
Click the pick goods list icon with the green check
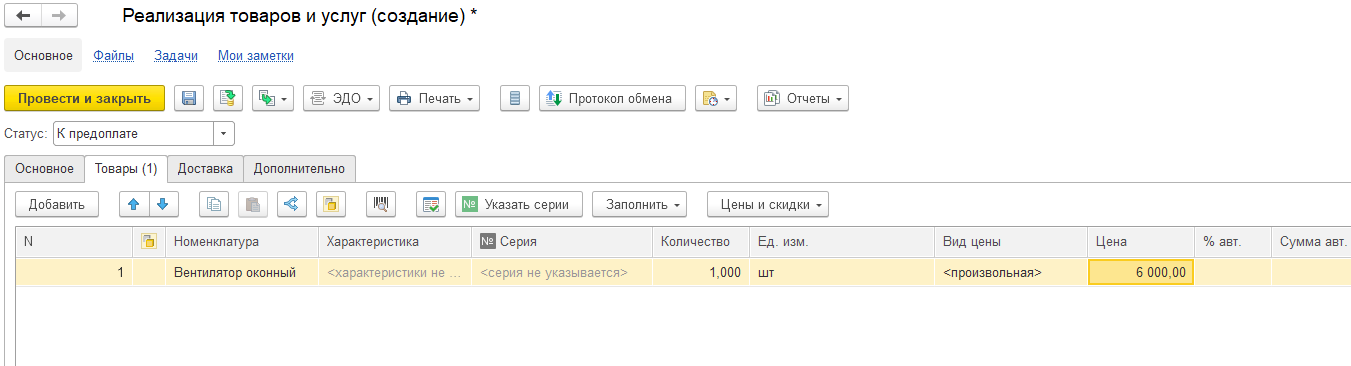point(431,204)
